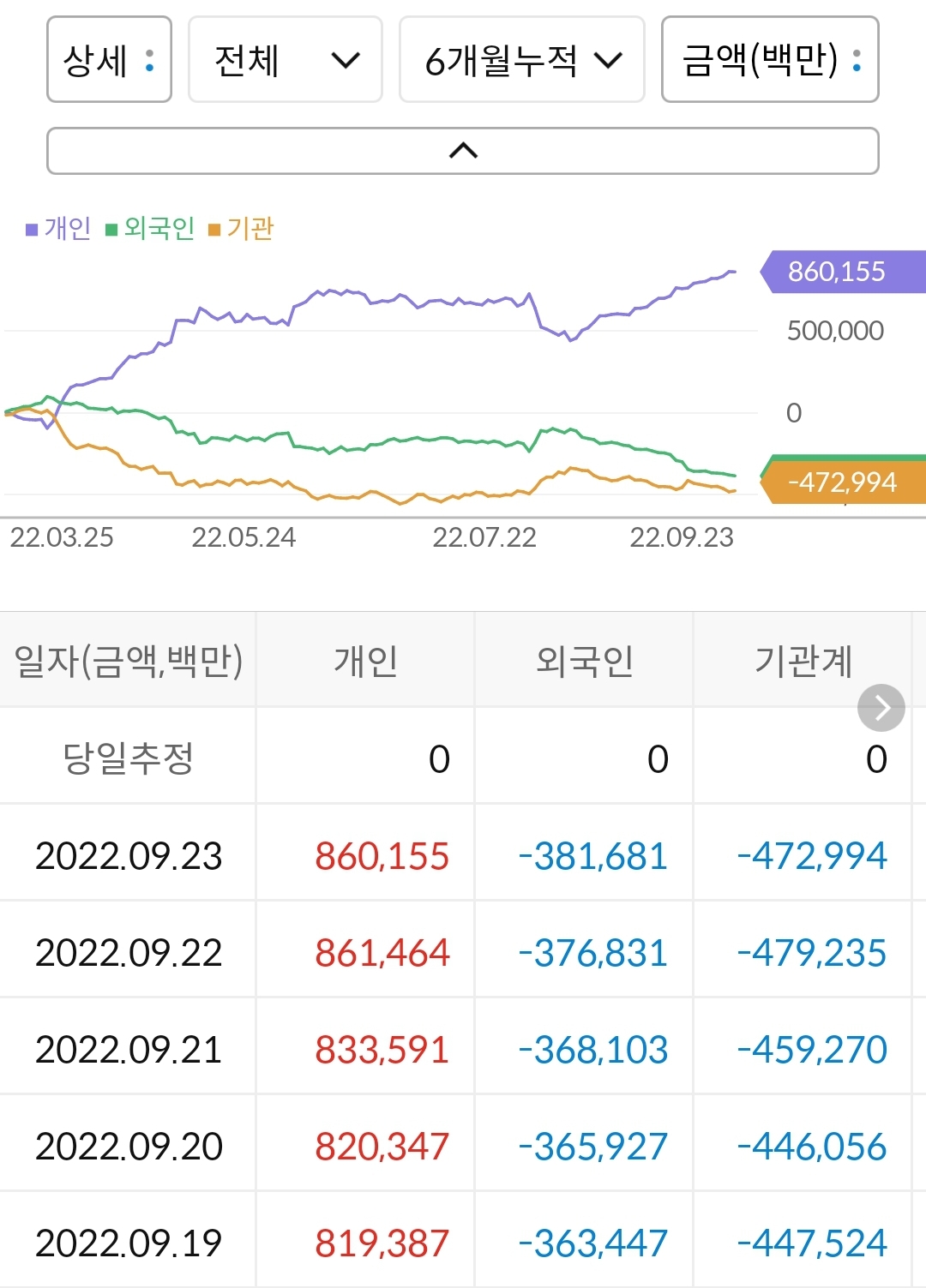Click the purple square marker of the 개인 legend
The image size is (926, 1288).
tap(31, 230)
